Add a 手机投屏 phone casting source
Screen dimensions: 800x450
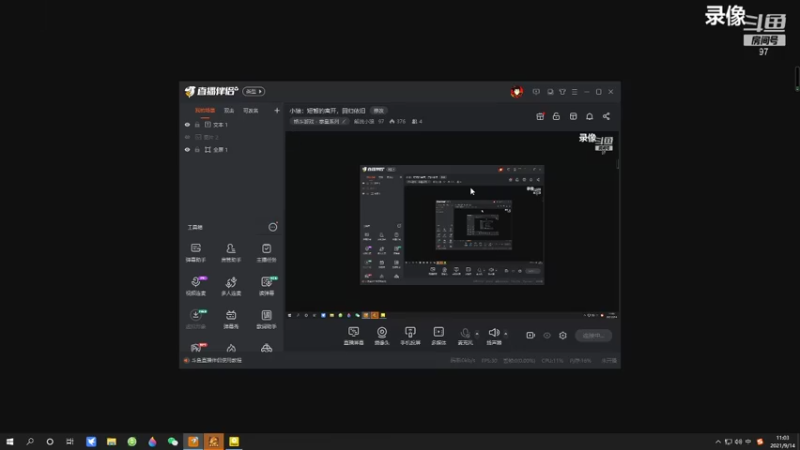click(x=410, y=336)
